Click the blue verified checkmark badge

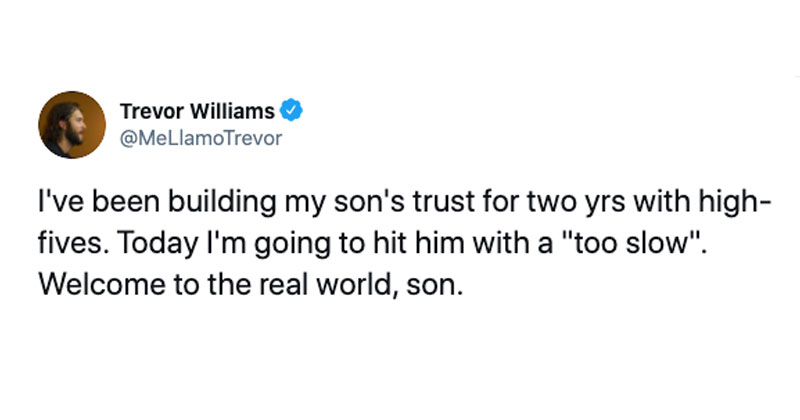click(x=291, y=110)
